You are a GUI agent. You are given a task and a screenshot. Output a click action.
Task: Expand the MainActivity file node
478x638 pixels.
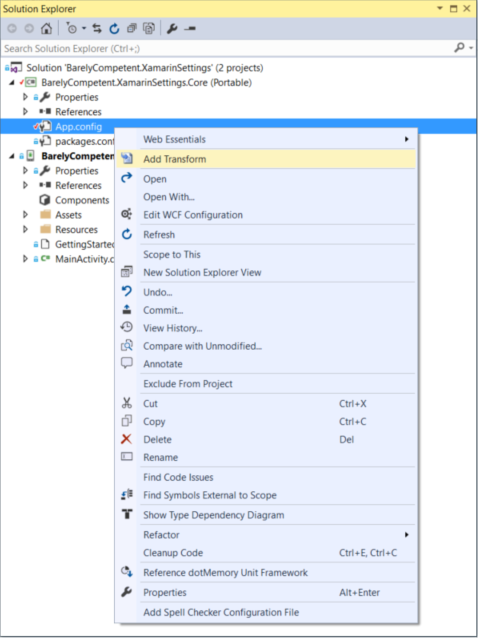click(x=25, y=259)
